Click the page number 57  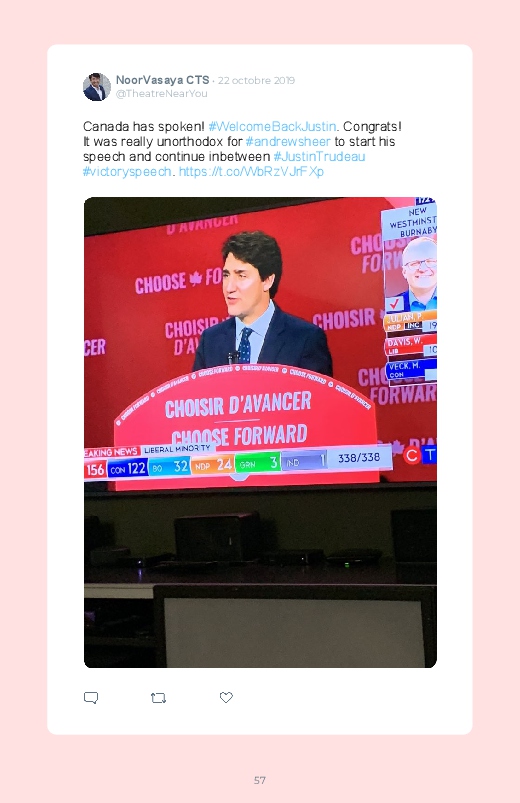point(260,780)
